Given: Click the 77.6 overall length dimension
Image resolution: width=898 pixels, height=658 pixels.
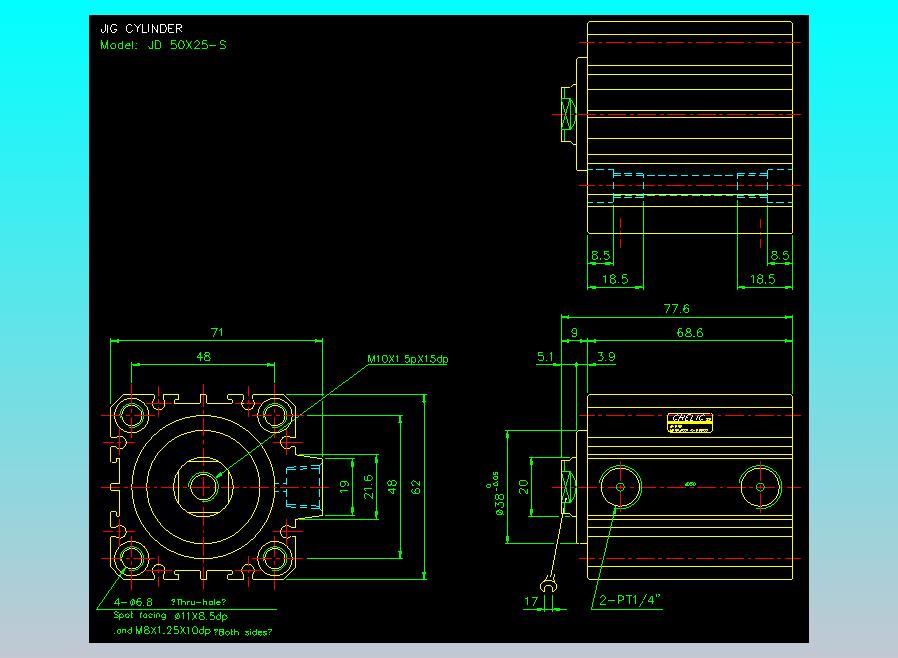Looking at the screenshot, I should point(676,309).
